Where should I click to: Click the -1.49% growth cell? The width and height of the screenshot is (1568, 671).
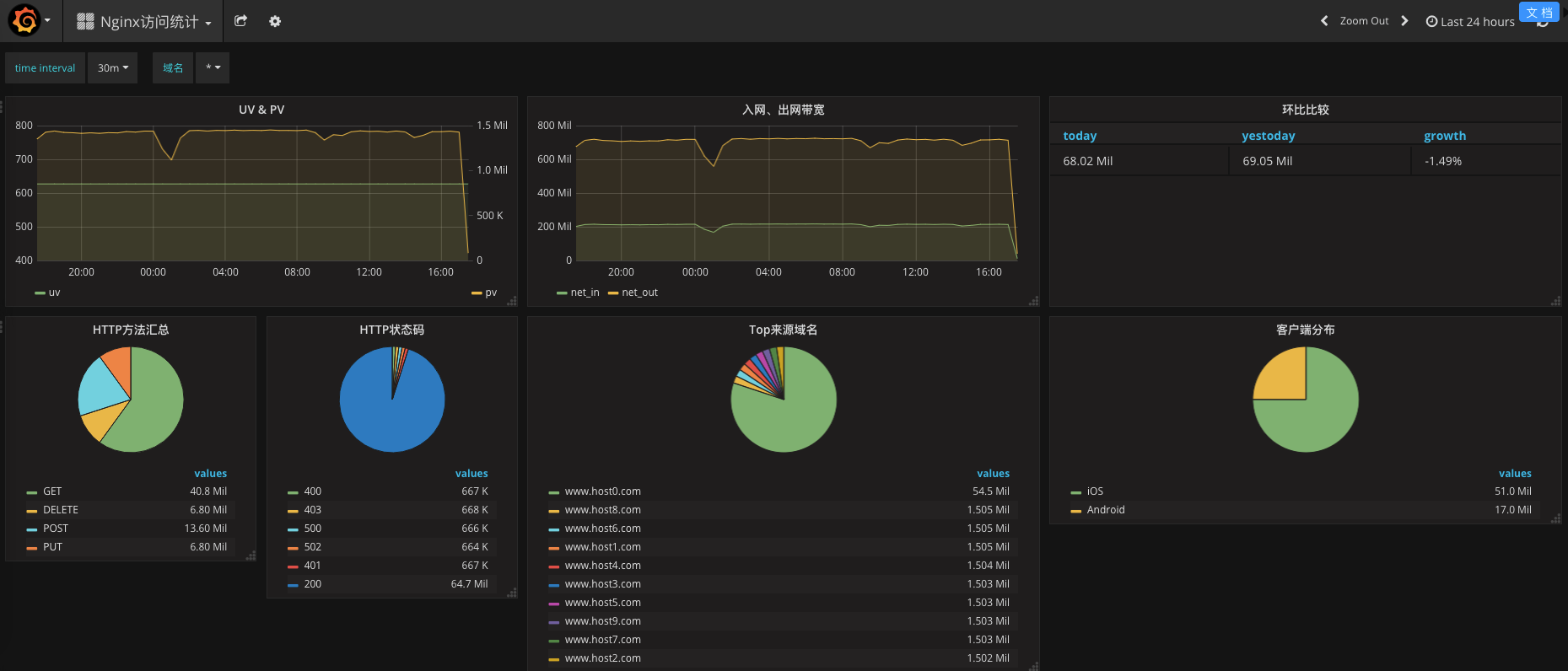click(x=1486, y=161)
